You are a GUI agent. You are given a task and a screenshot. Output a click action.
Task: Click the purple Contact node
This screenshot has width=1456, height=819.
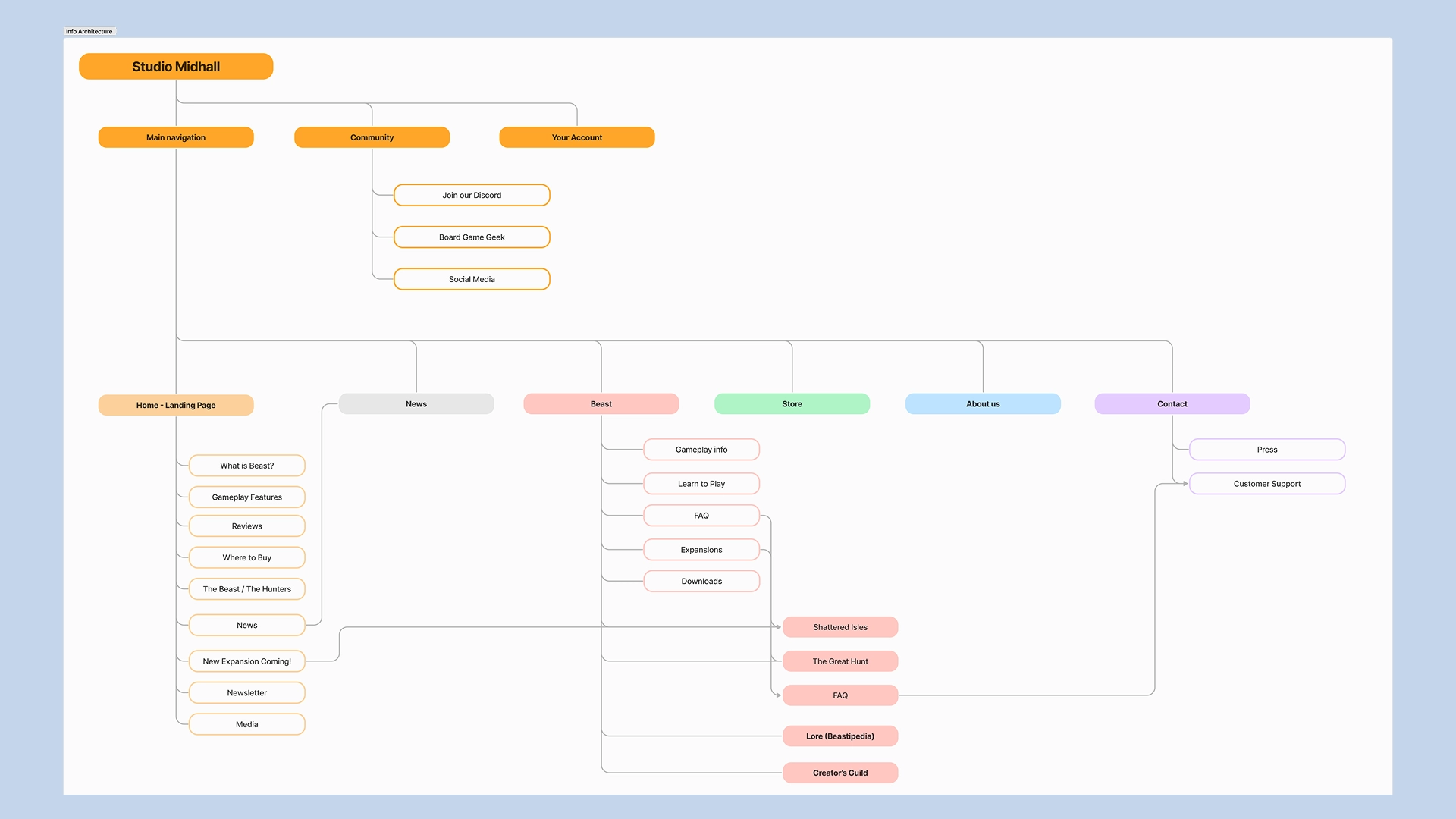[1172, 403]
